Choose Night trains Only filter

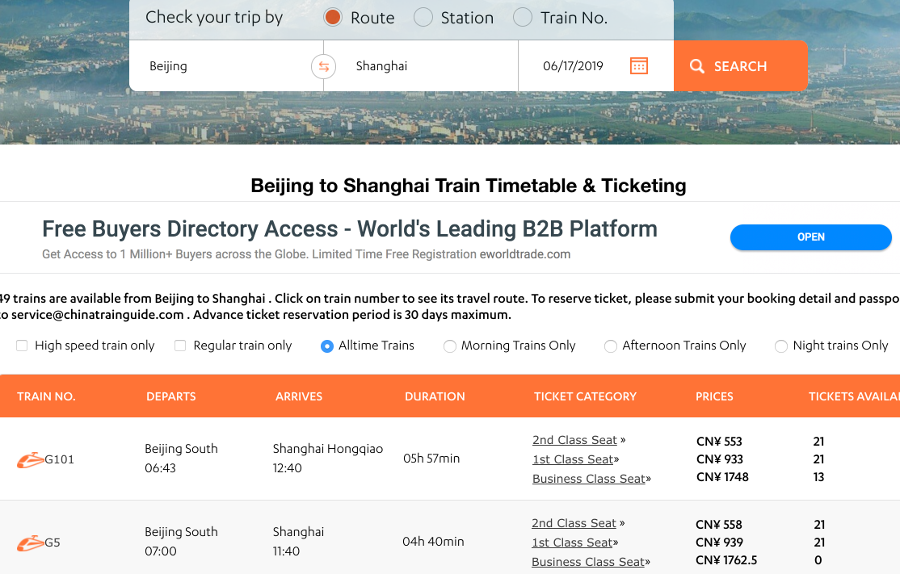(781, 346)
